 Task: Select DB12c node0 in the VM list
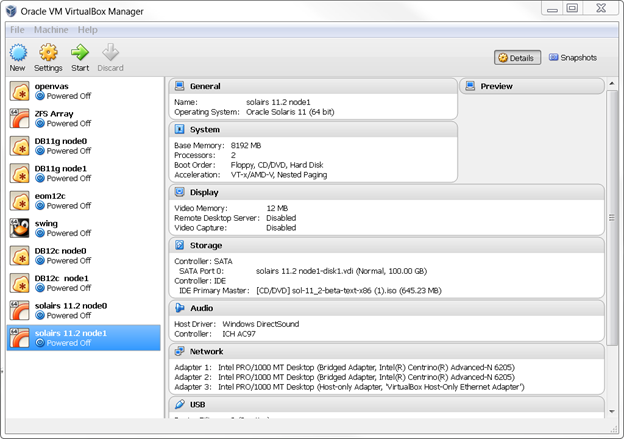(84, 256)
